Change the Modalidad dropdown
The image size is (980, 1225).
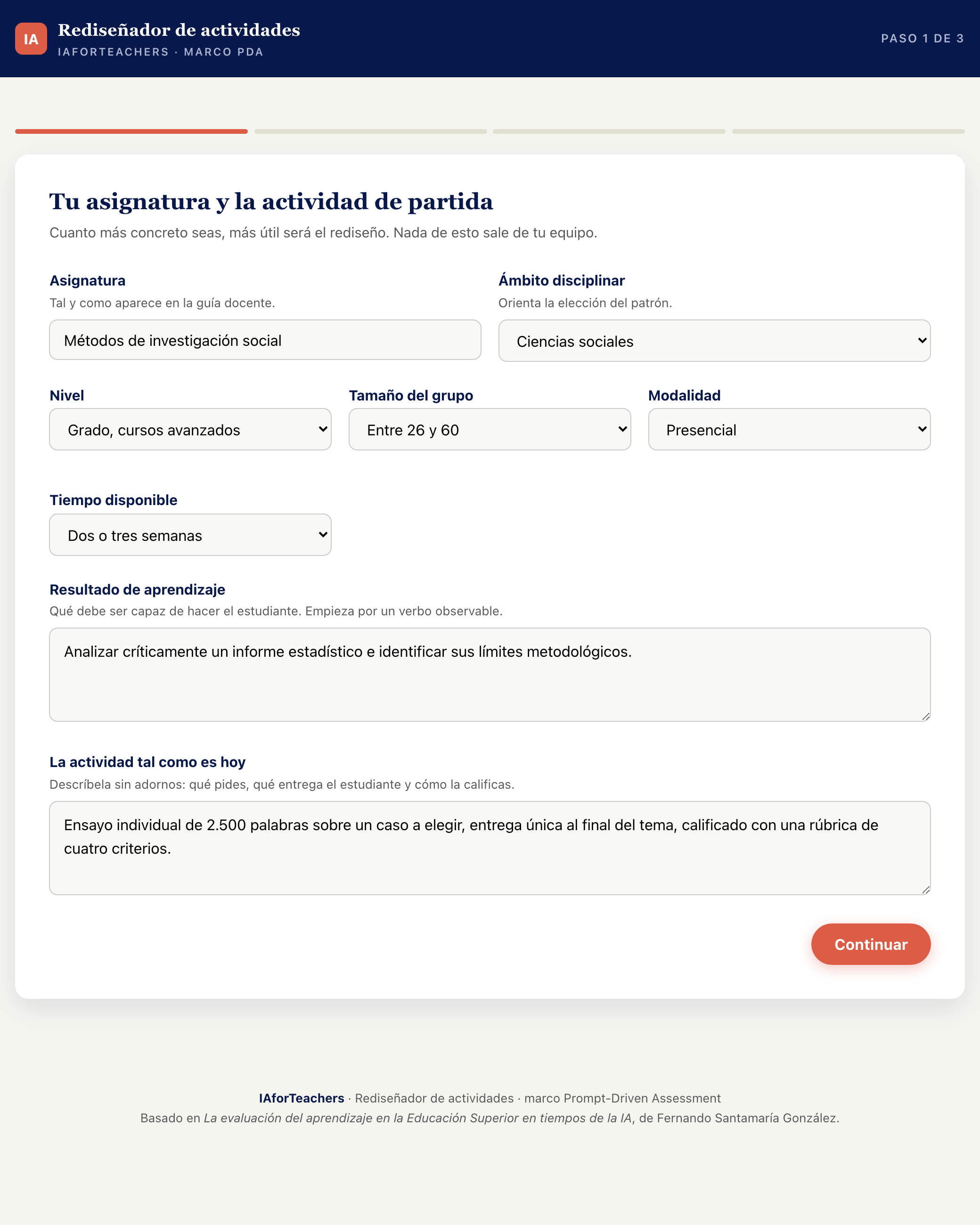[x=789, y=429]
